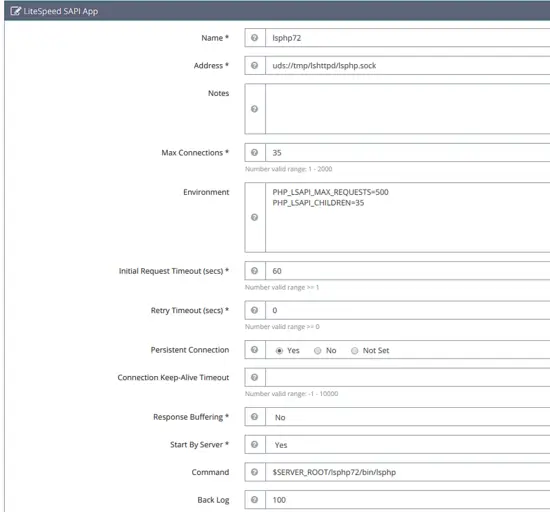
Task: Click the Name field containing lsphp72
Action: (408, 38)
